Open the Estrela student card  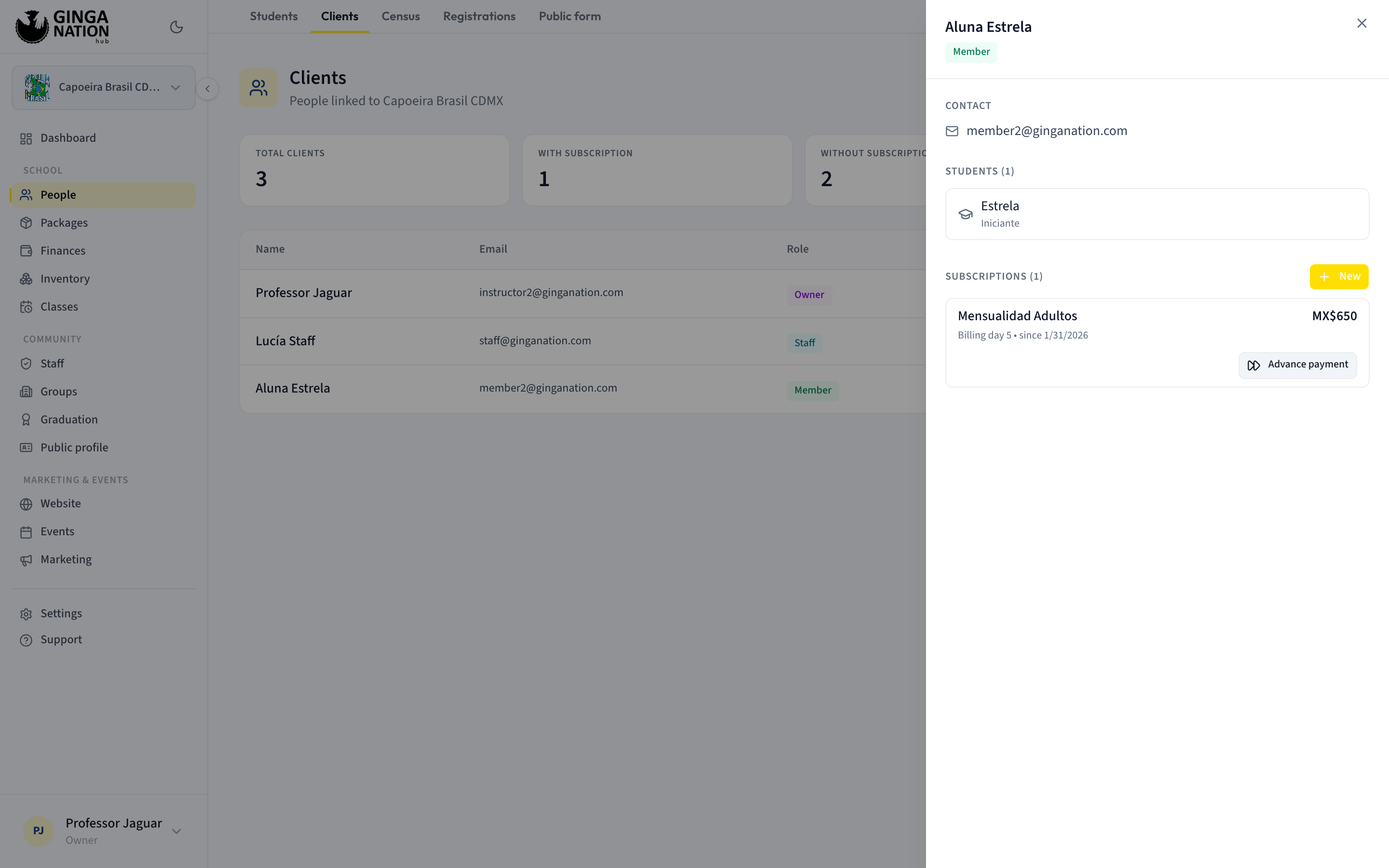coord(1157,214)
